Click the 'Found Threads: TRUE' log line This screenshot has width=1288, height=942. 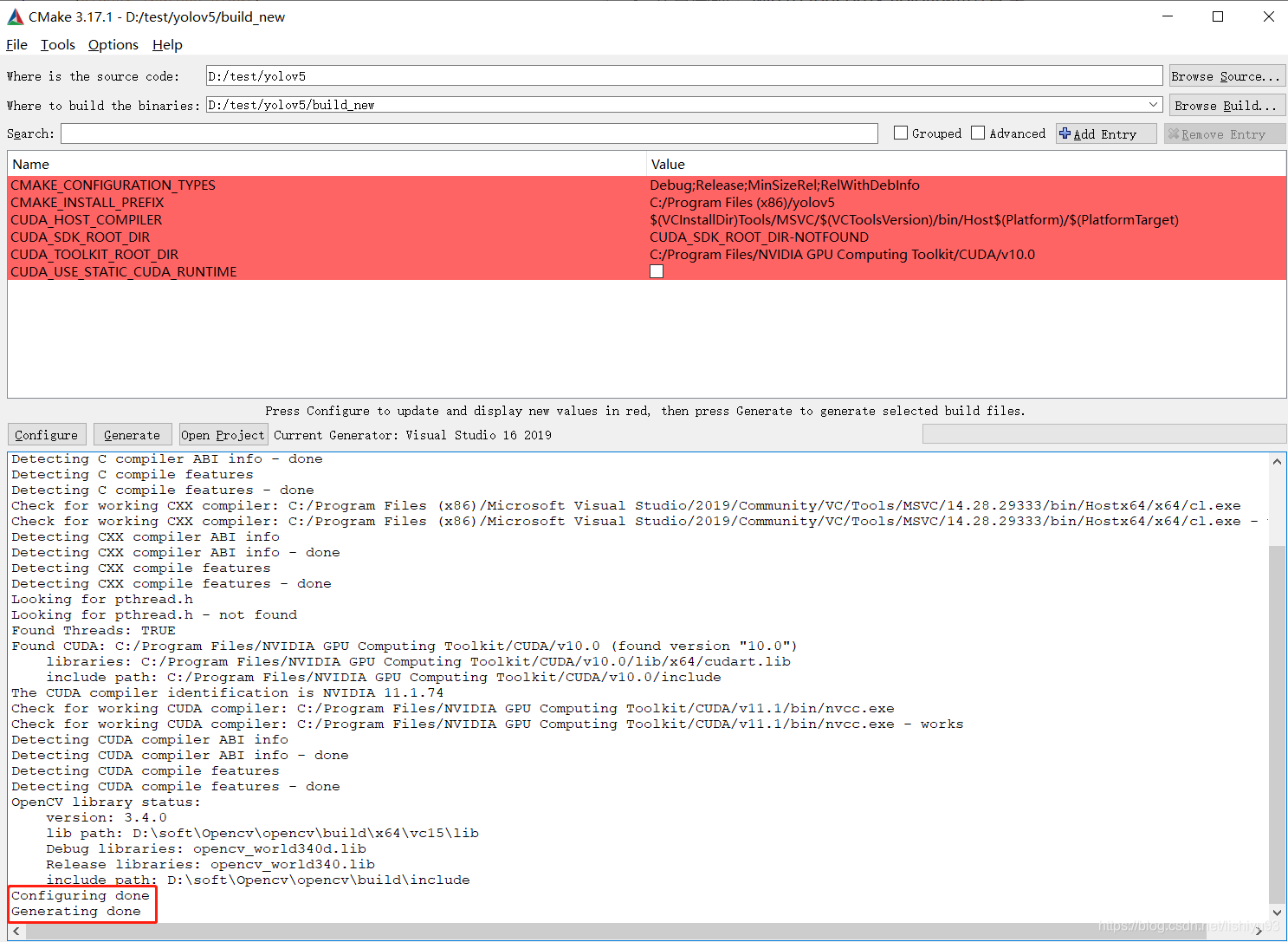[x=94, y=630]
